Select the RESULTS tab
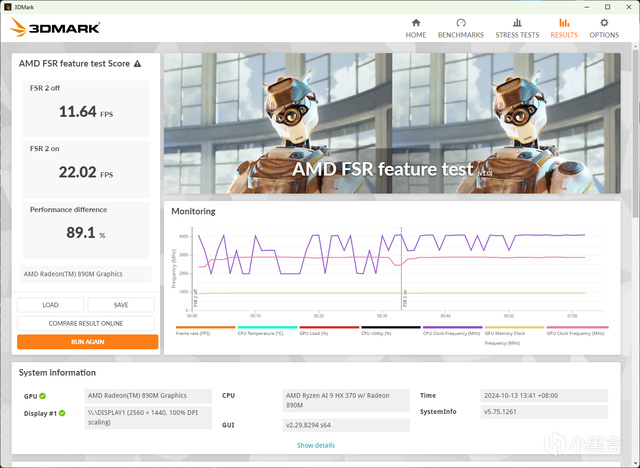Viewport: 640px width, 468px height. [x=564, y=29]
